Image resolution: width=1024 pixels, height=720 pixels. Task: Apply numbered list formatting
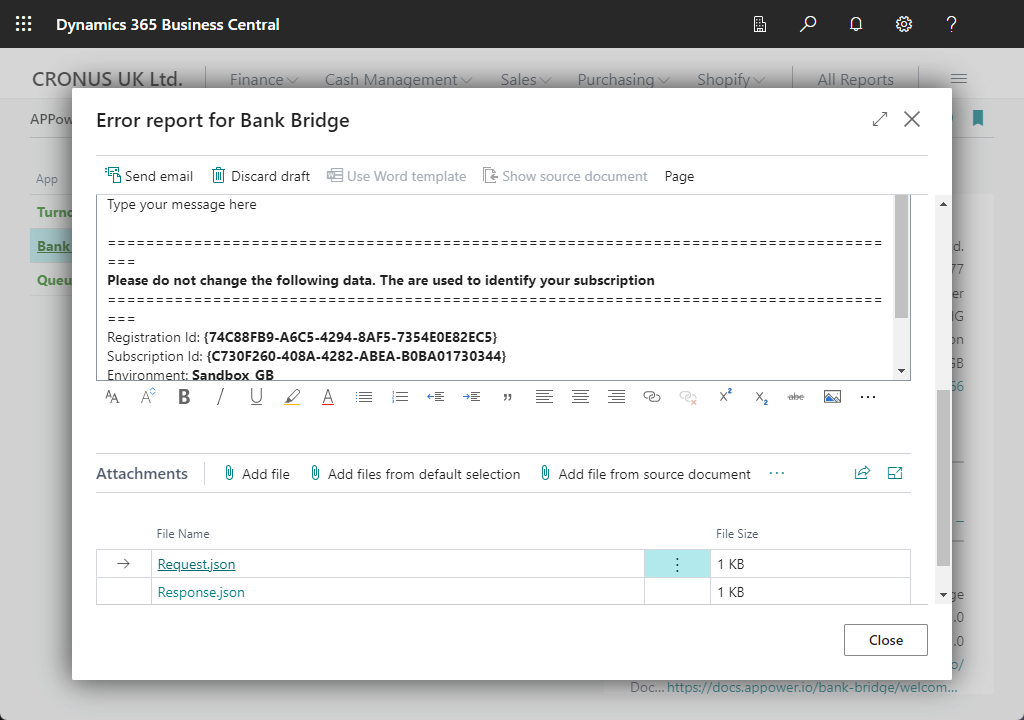pos(400,397)
